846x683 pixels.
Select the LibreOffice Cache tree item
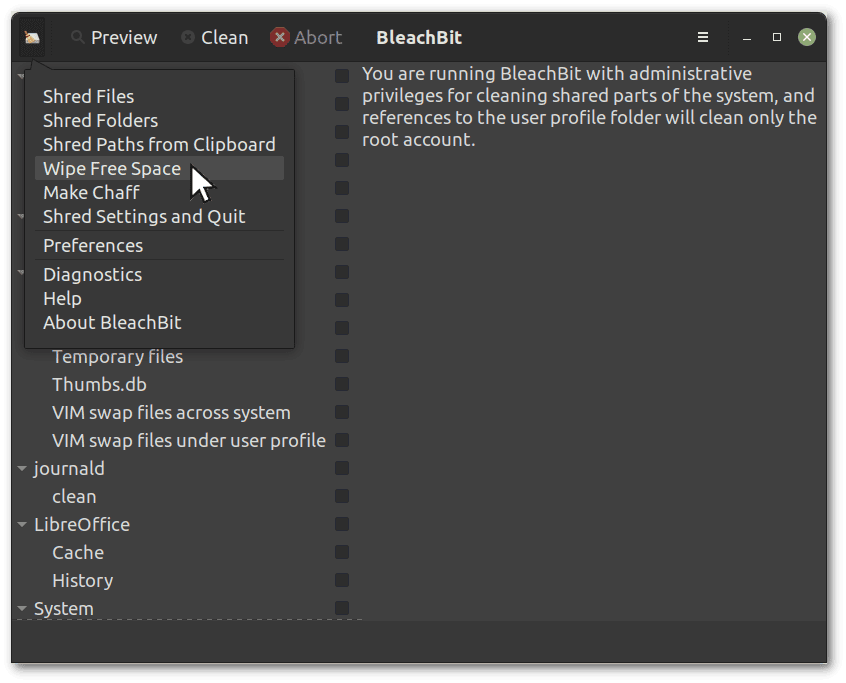tap(78, 552)
